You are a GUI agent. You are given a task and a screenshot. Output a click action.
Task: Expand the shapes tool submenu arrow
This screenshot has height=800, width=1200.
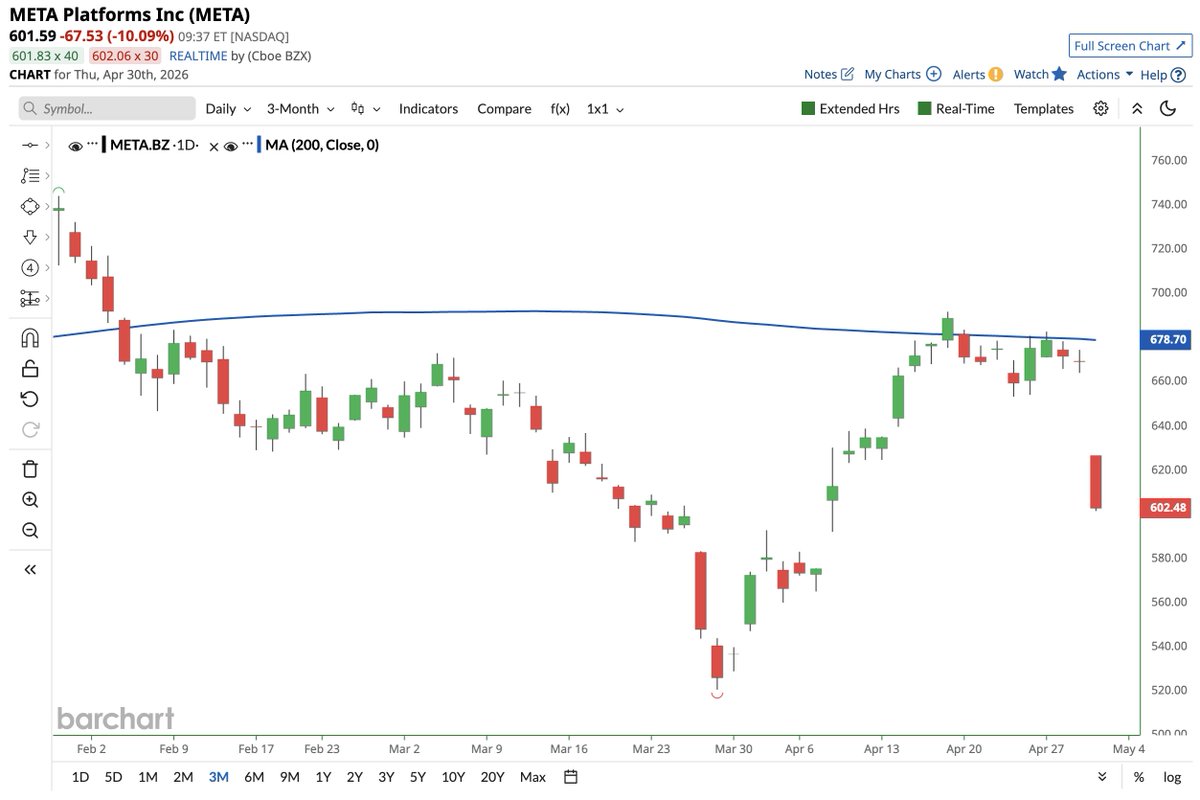coord(46,206)
